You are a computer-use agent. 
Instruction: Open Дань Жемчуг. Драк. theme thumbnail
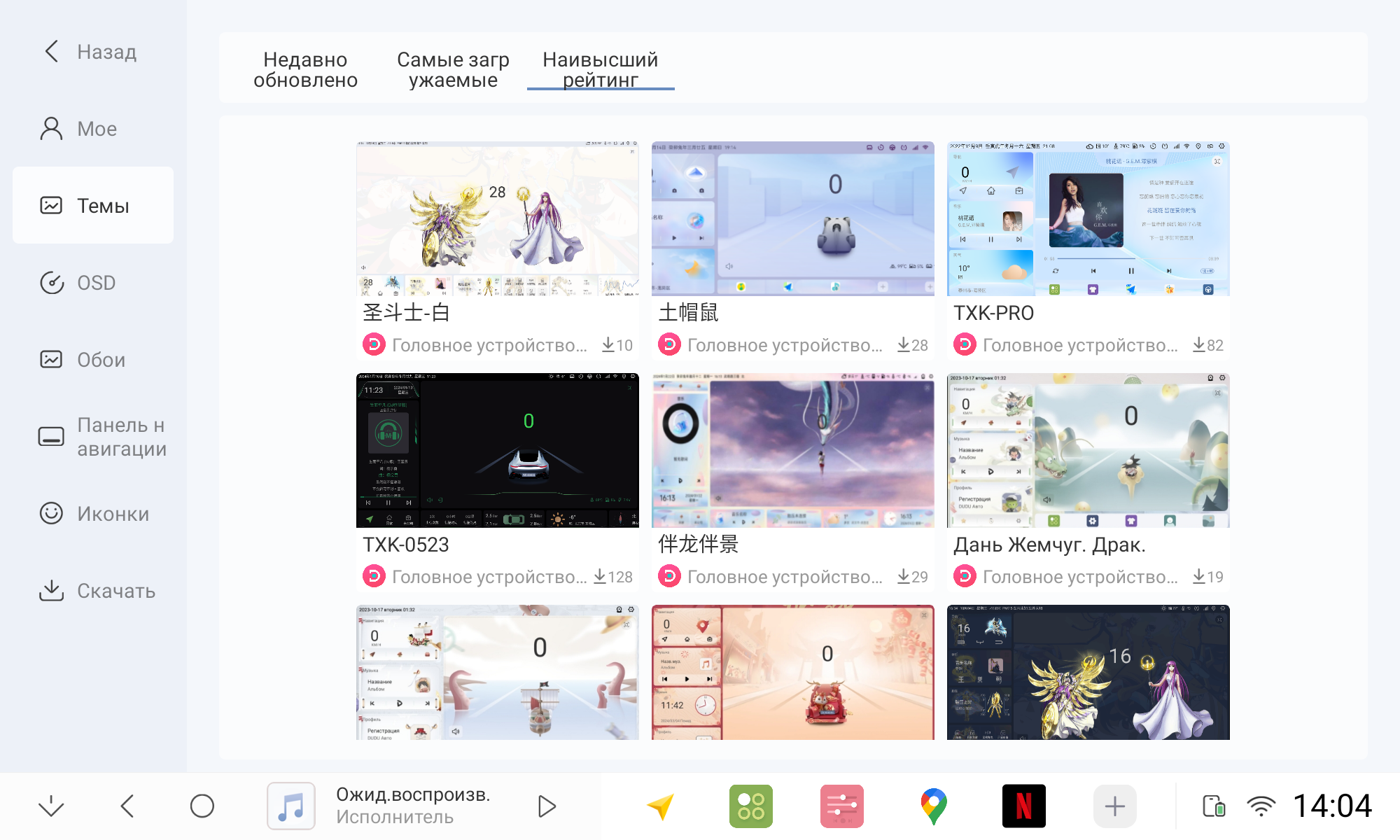click(x=1088, y=450)
